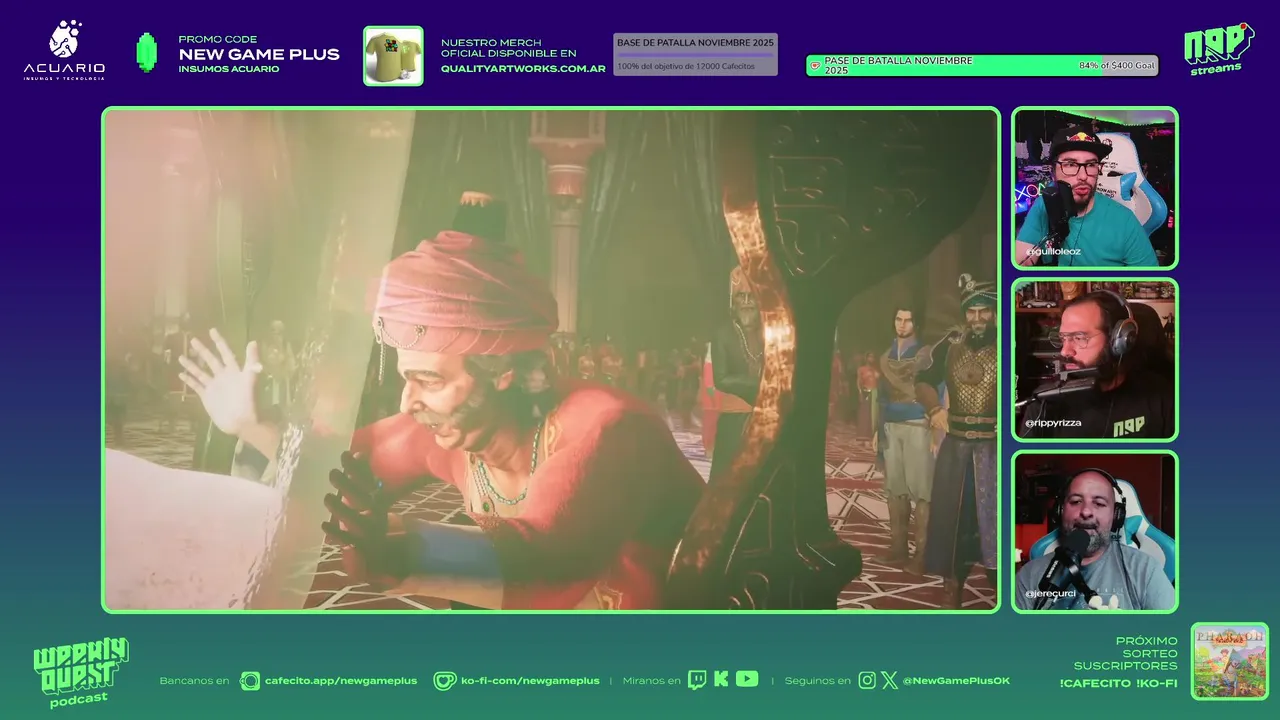The width and height of the screenshot is (1280, 720).
Task: Click the Twitch icon
Action: click(x=697, y=680)
